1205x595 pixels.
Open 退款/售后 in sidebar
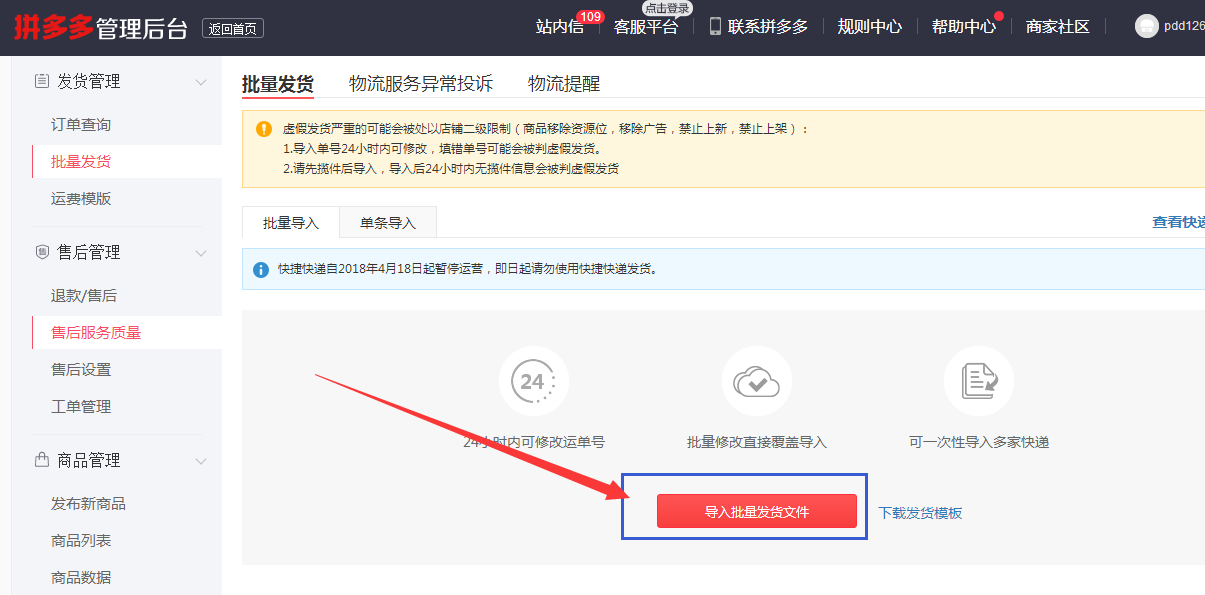(x=84, y=296)
